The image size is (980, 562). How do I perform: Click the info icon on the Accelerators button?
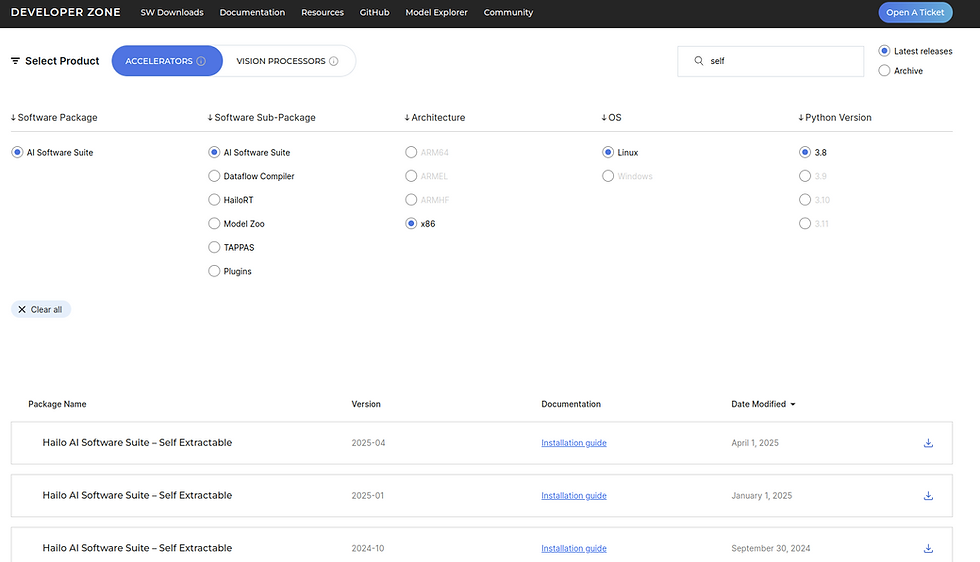click(201, 61)
